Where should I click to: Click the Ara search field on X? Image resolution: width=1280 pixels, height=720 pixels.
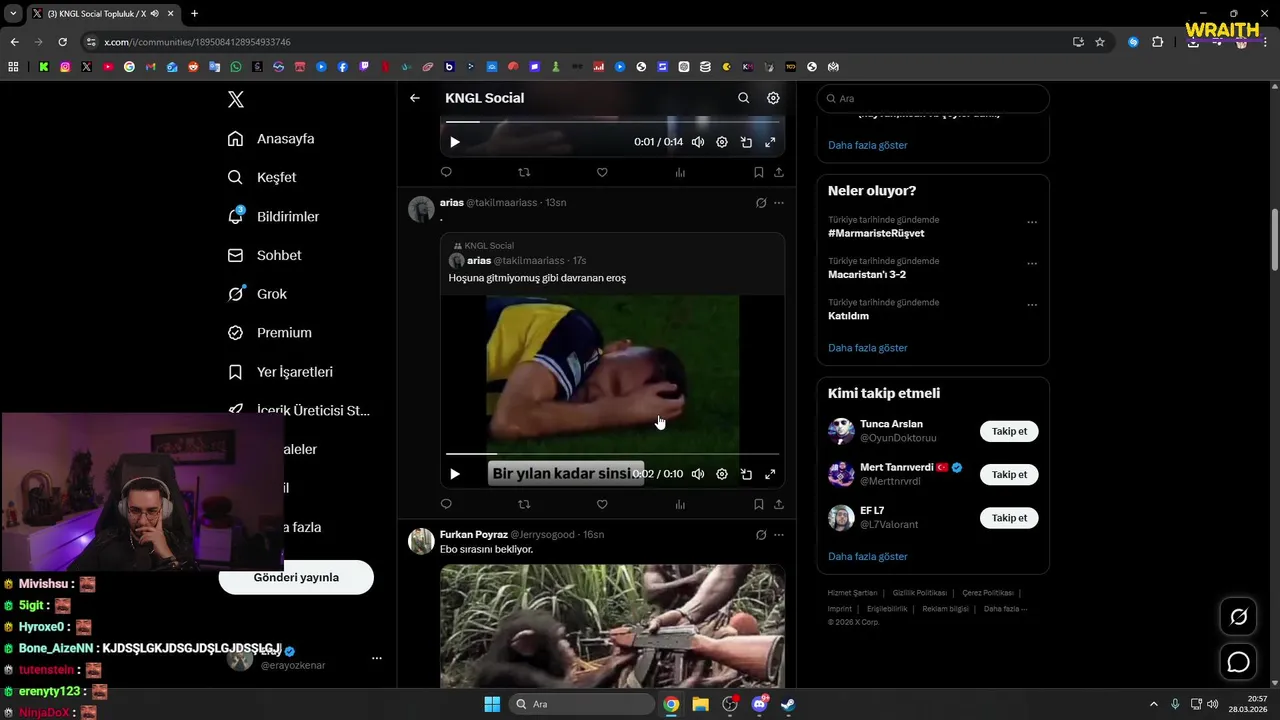click(x=933, y=99)
